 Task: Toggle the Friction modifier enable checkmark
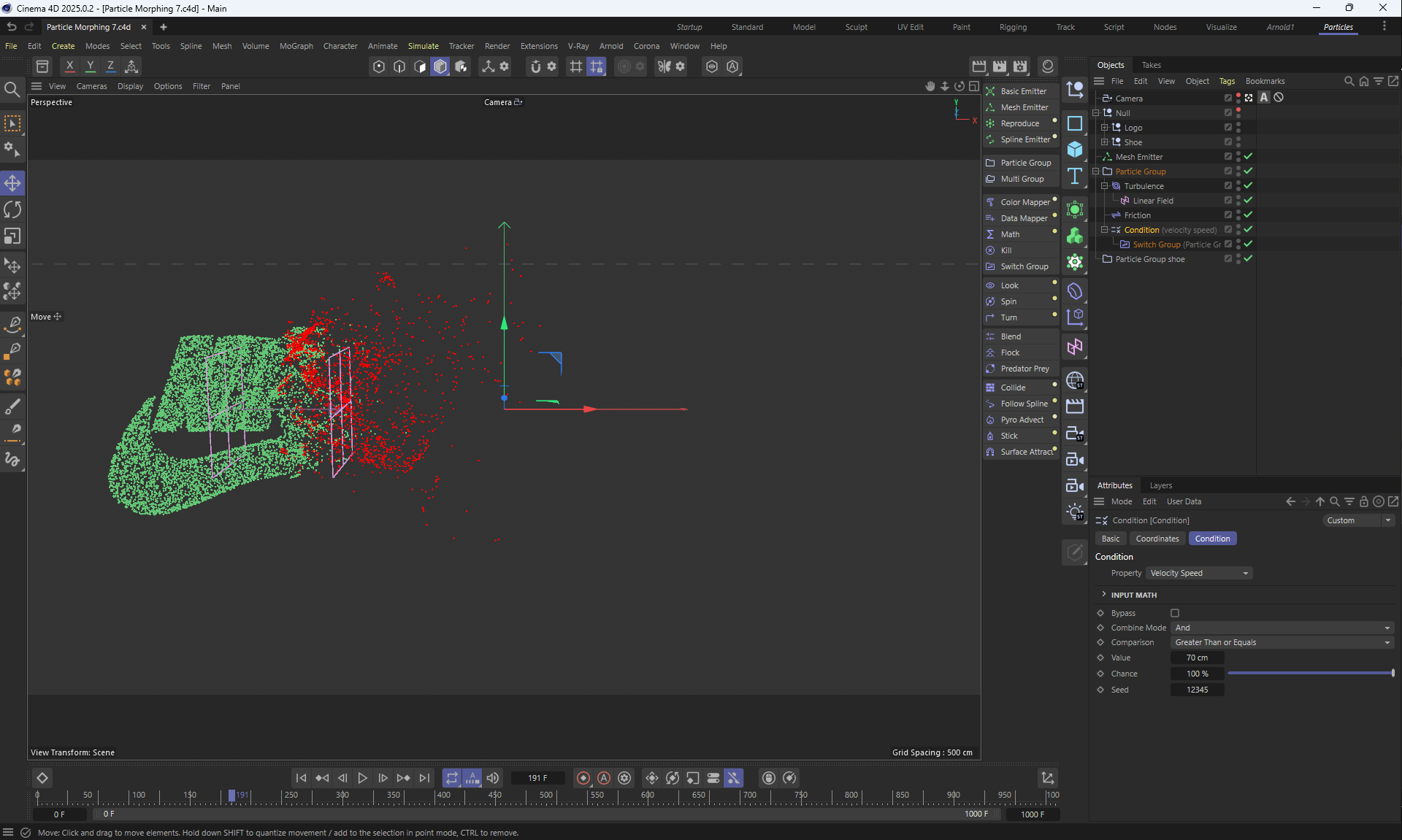pos(1248,215)
